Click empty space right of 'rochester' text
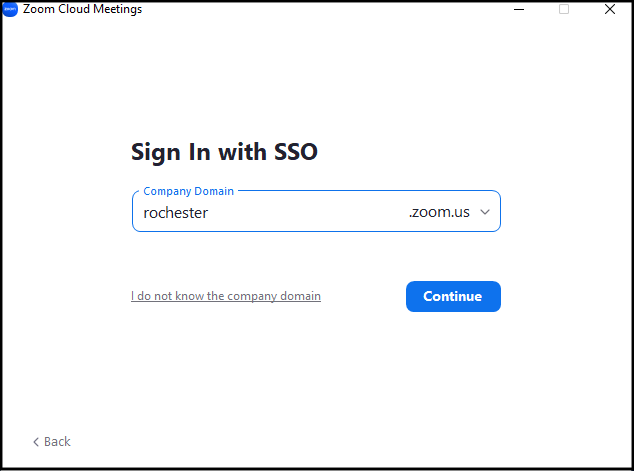634x471 pixels. pyautogui.click(x=307, y=213)
